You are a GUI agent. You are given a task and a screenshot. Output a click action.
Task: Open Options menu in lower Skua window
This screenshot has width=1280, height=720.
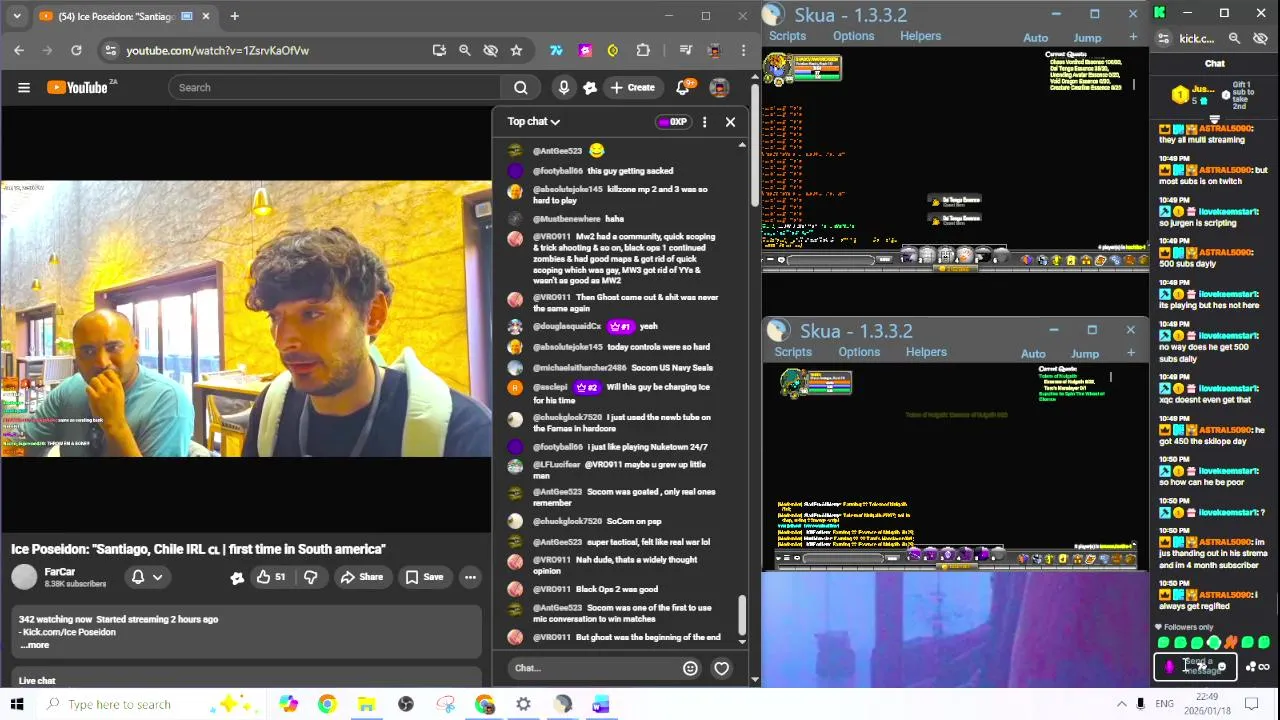pos(859,352)
